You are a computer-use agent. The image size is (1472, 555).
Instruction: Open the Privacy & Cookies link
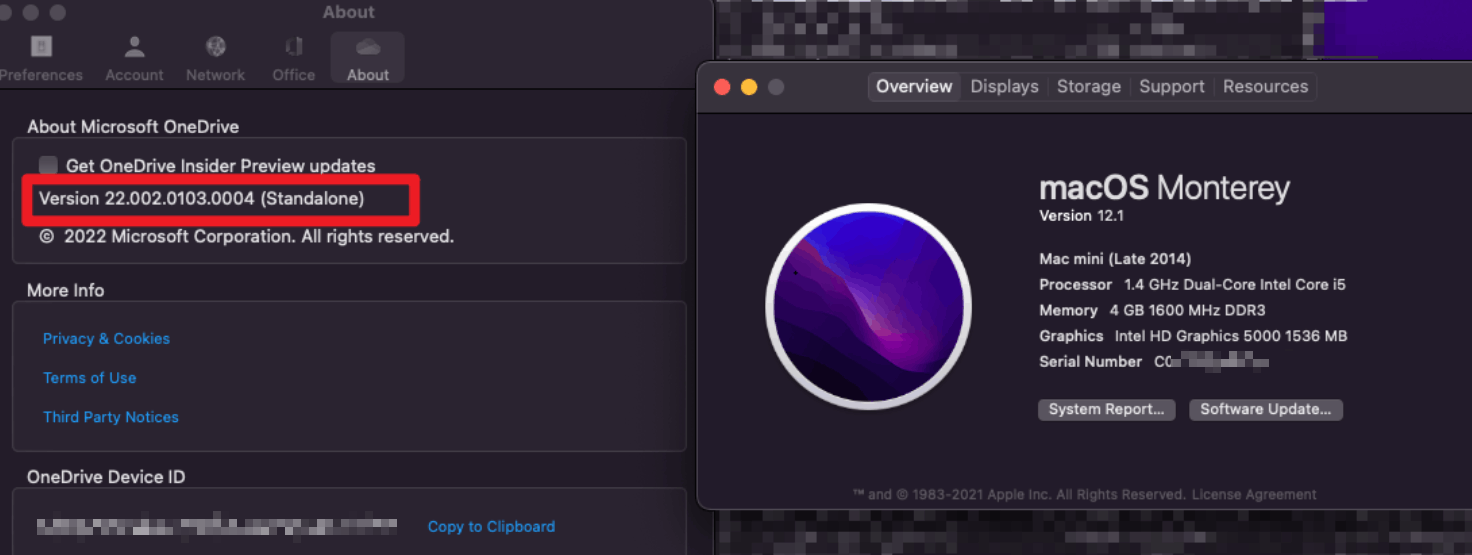click(x=106, y=339)
